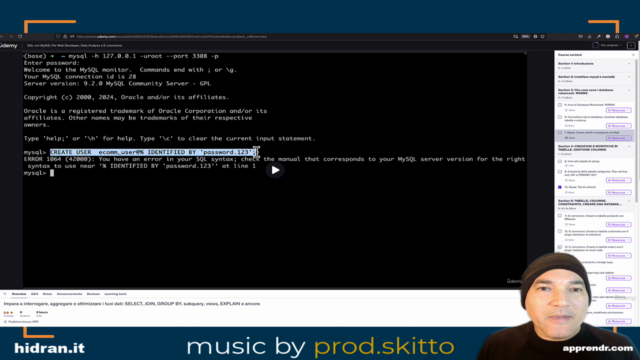Check lecture 8 Intro alla tabelle di setup
This screenshot has width=640, height=360.
pos(560,161)
